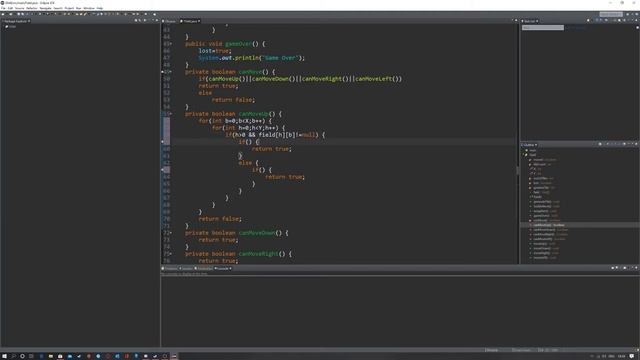Click Collapse All in Package Explorer toolbar
The width and height of the screenshot is (640, 360).
(136, 21)
